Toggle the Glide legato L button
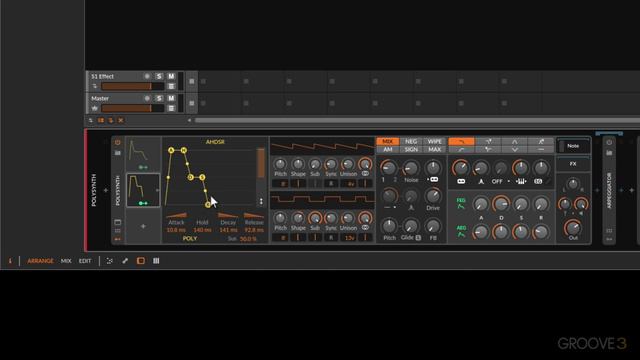The image size is (640, 360). click(418, 238)
